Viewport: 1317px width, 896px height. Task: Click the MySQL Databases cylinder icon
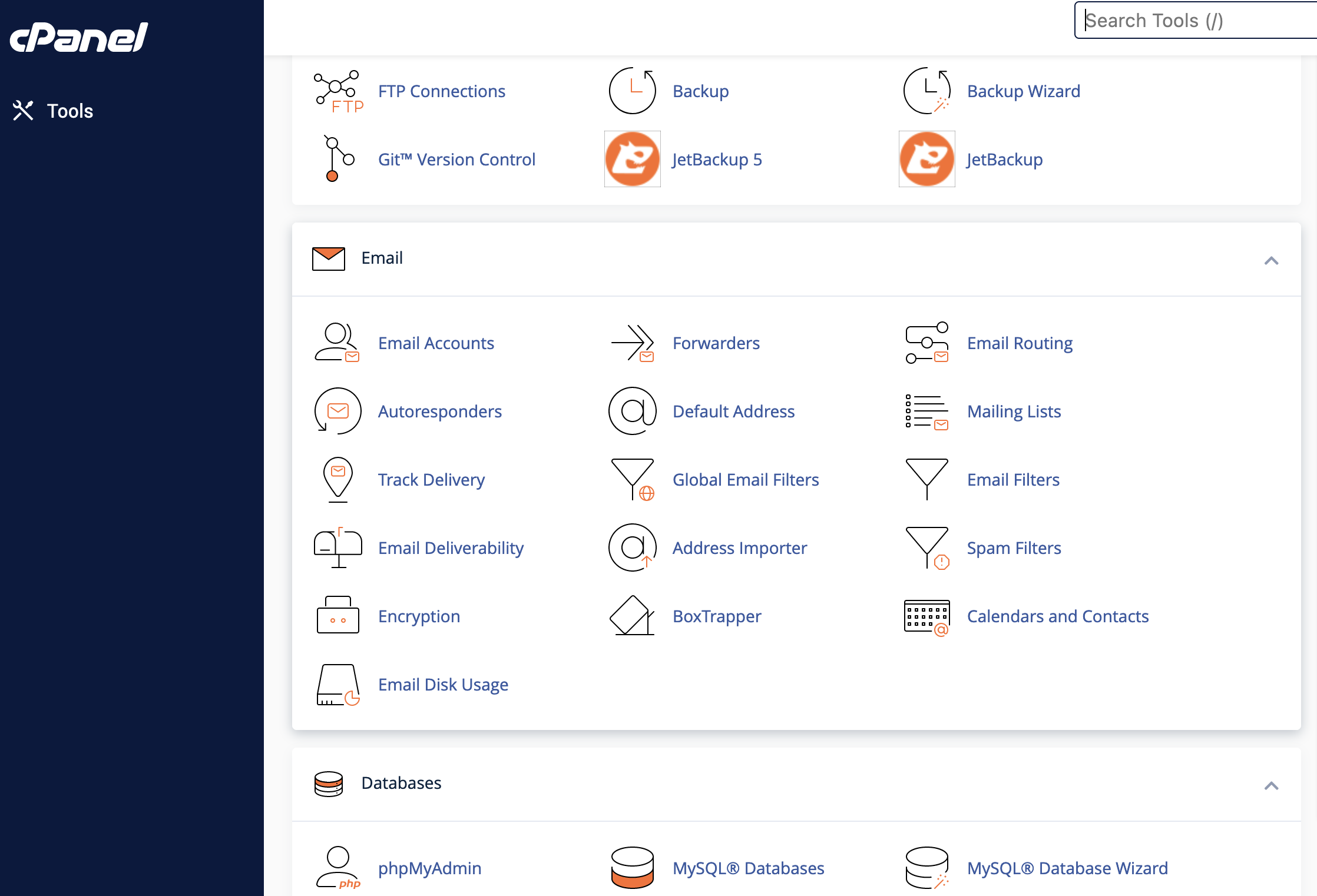pos(633,868)
